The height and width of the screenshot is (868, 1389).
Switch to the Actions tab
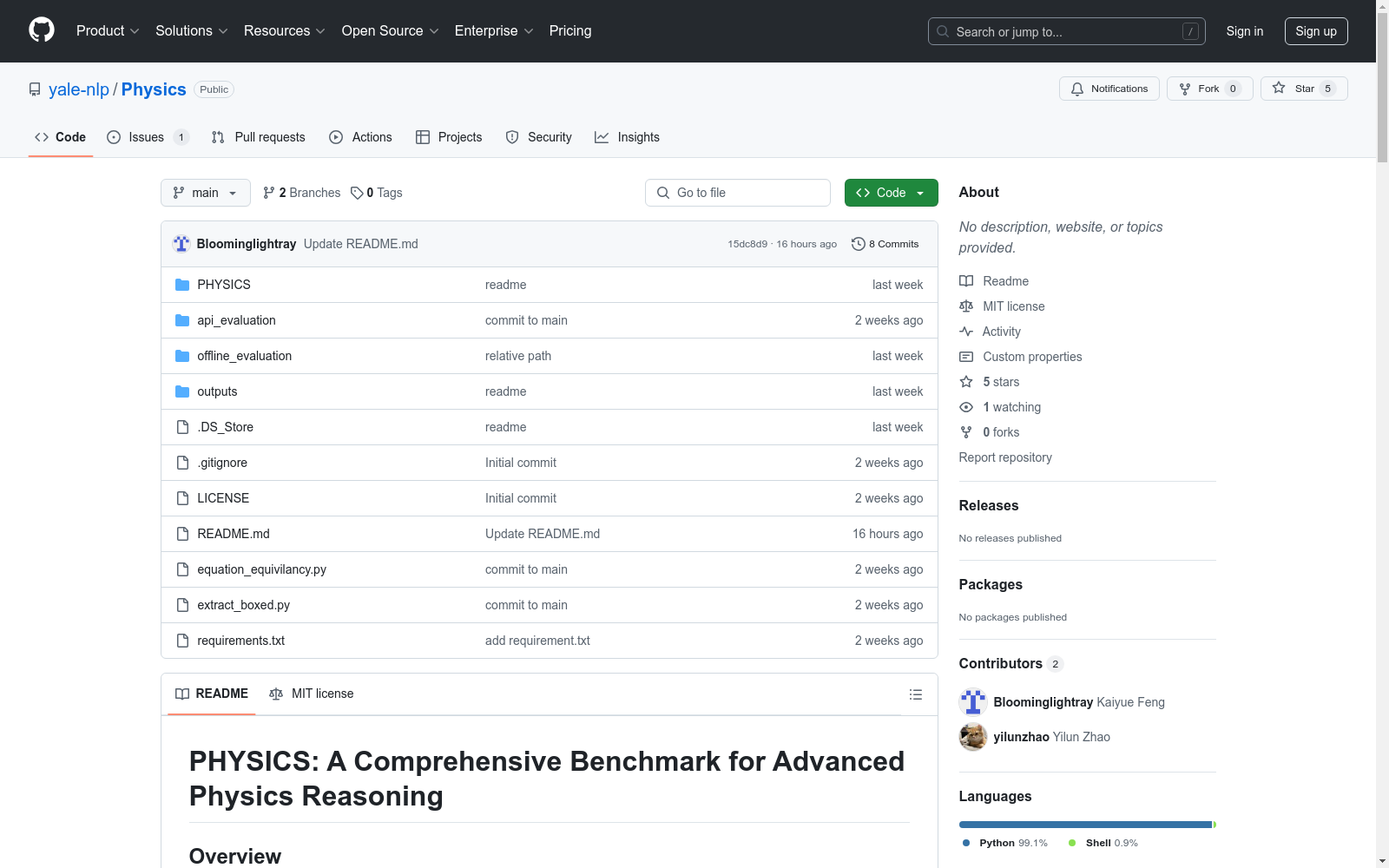pyautogui.click(x=360, y=137)
